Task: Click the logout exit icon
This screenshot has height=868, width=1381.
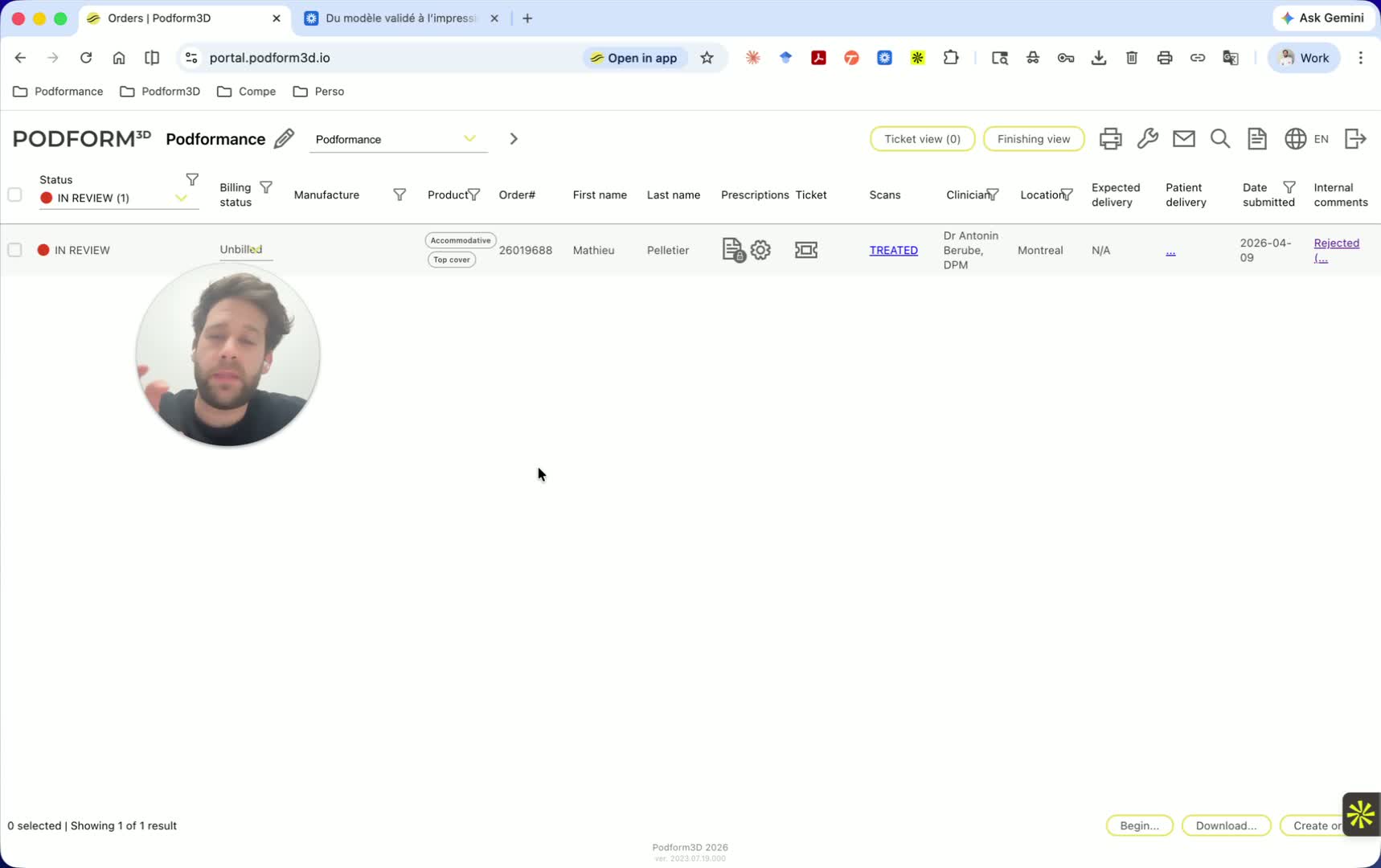Action: pyautogui.click(x=1355, y=139)
